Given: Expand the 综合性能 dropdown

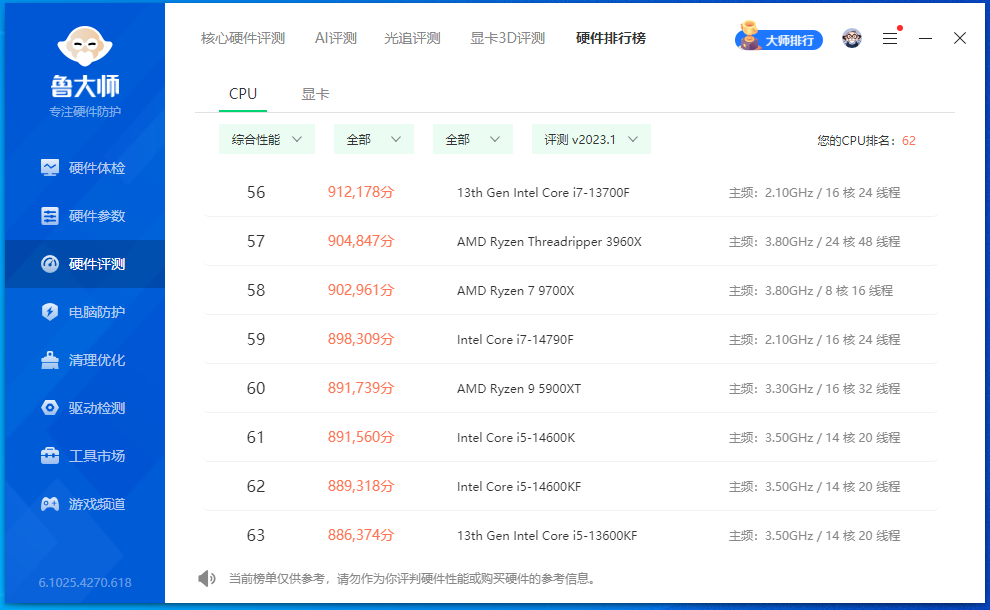Looking at the screenshot, I should pyautogui.click(x=267, y=140).
